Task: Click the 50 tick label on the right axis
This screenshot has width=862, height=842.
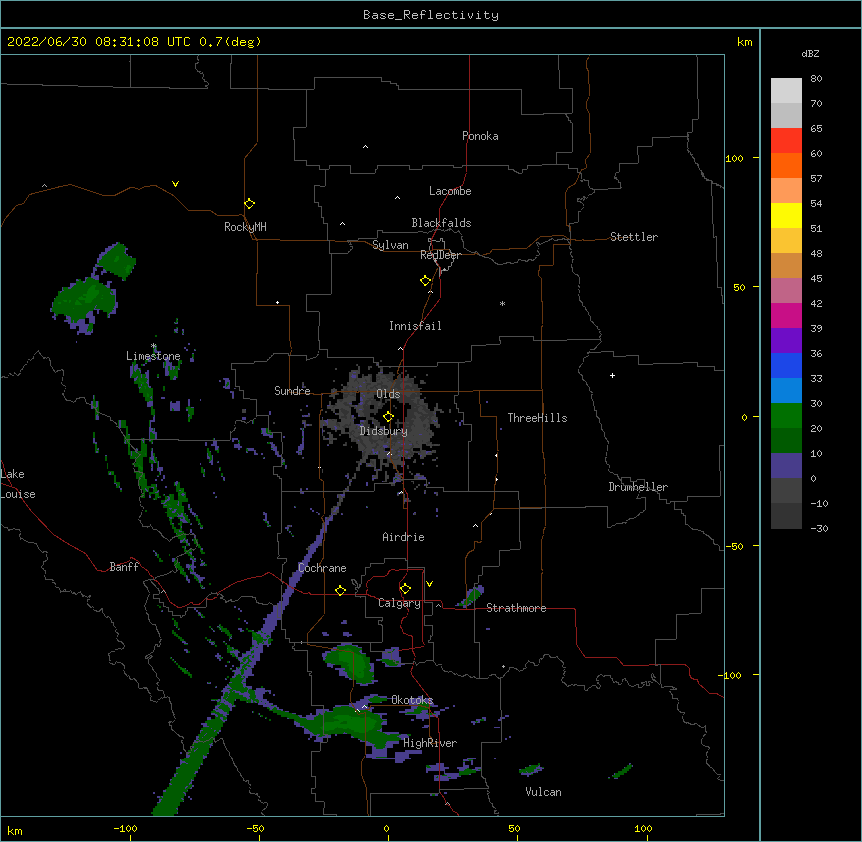Action: point(739,287)
